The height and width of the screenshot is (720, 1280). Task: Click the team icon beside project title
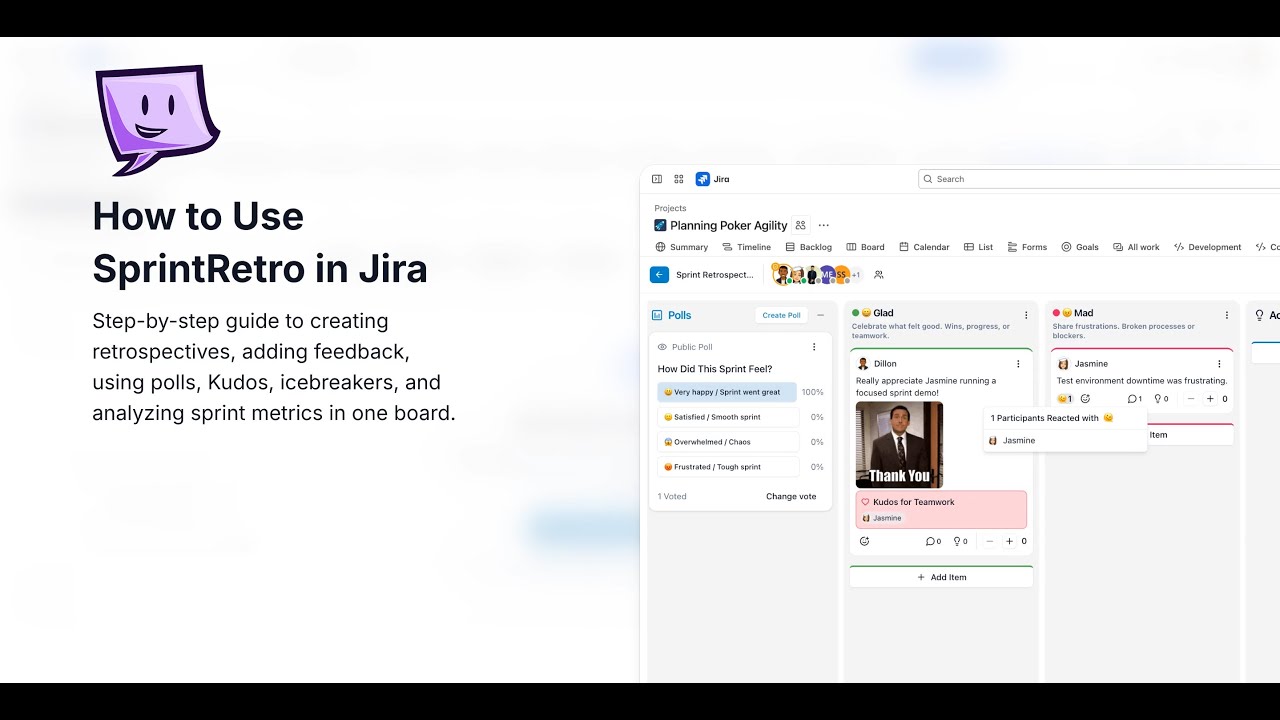(x=800, y=225)
